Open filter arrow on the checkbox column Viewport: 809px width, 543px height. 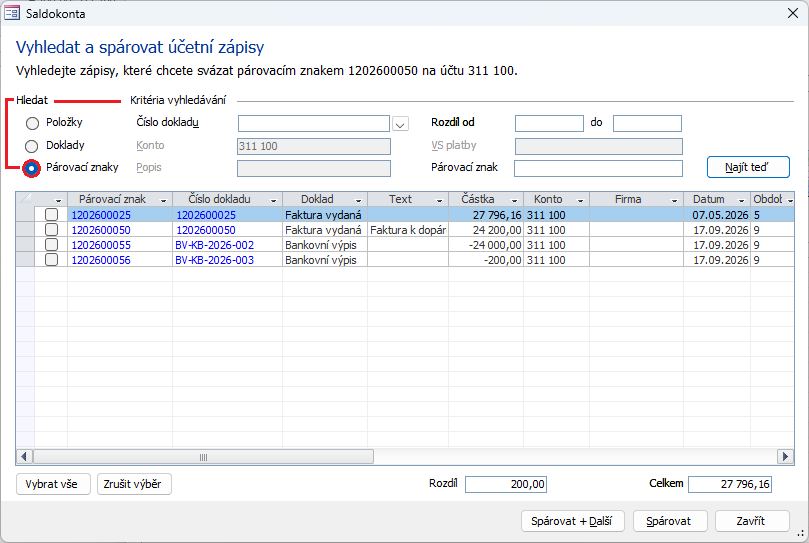(58, 200)
